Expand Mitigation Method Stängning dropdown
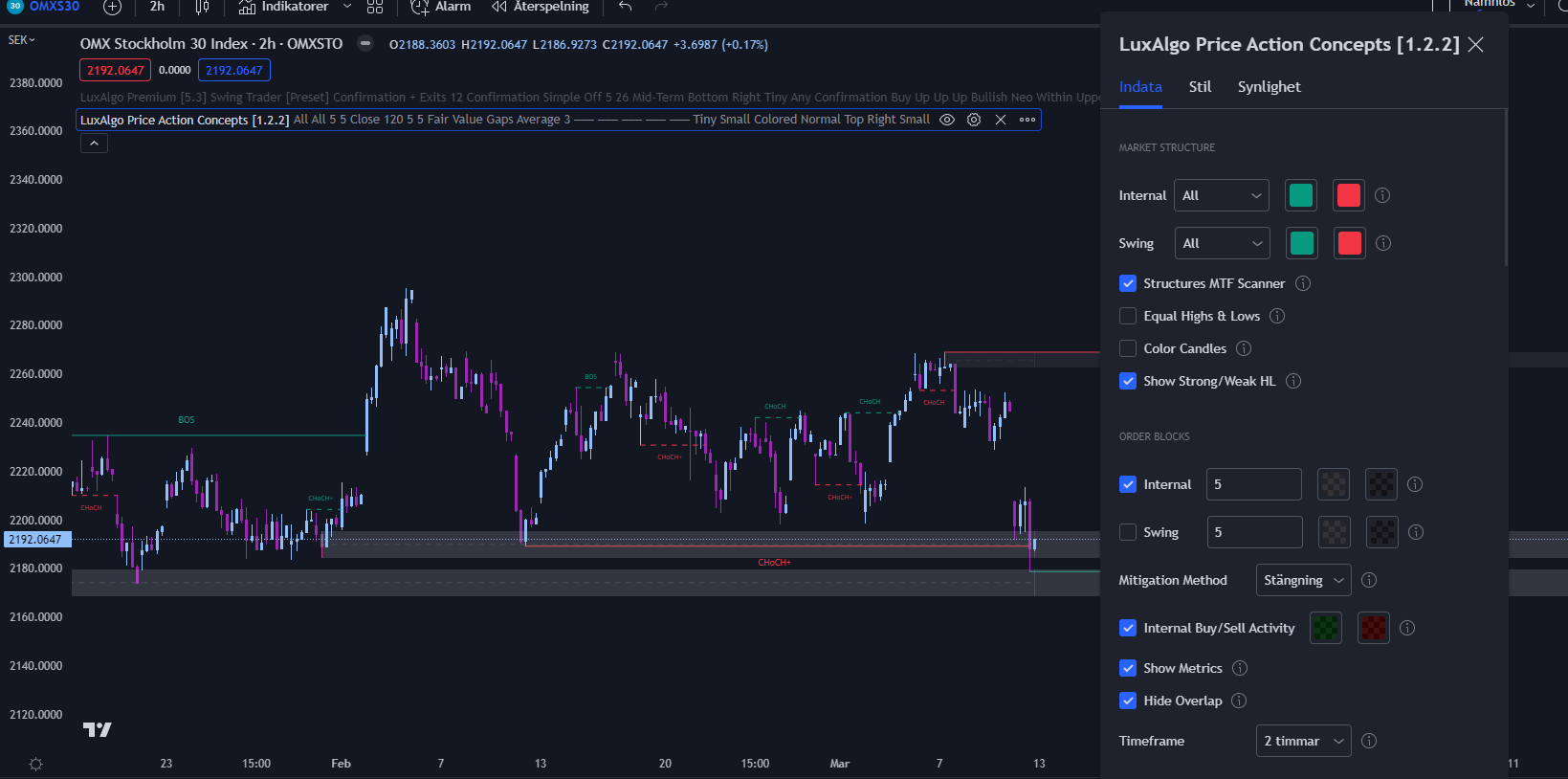The height and width of the screenshot is (779, 1568). pos(1303,580)
